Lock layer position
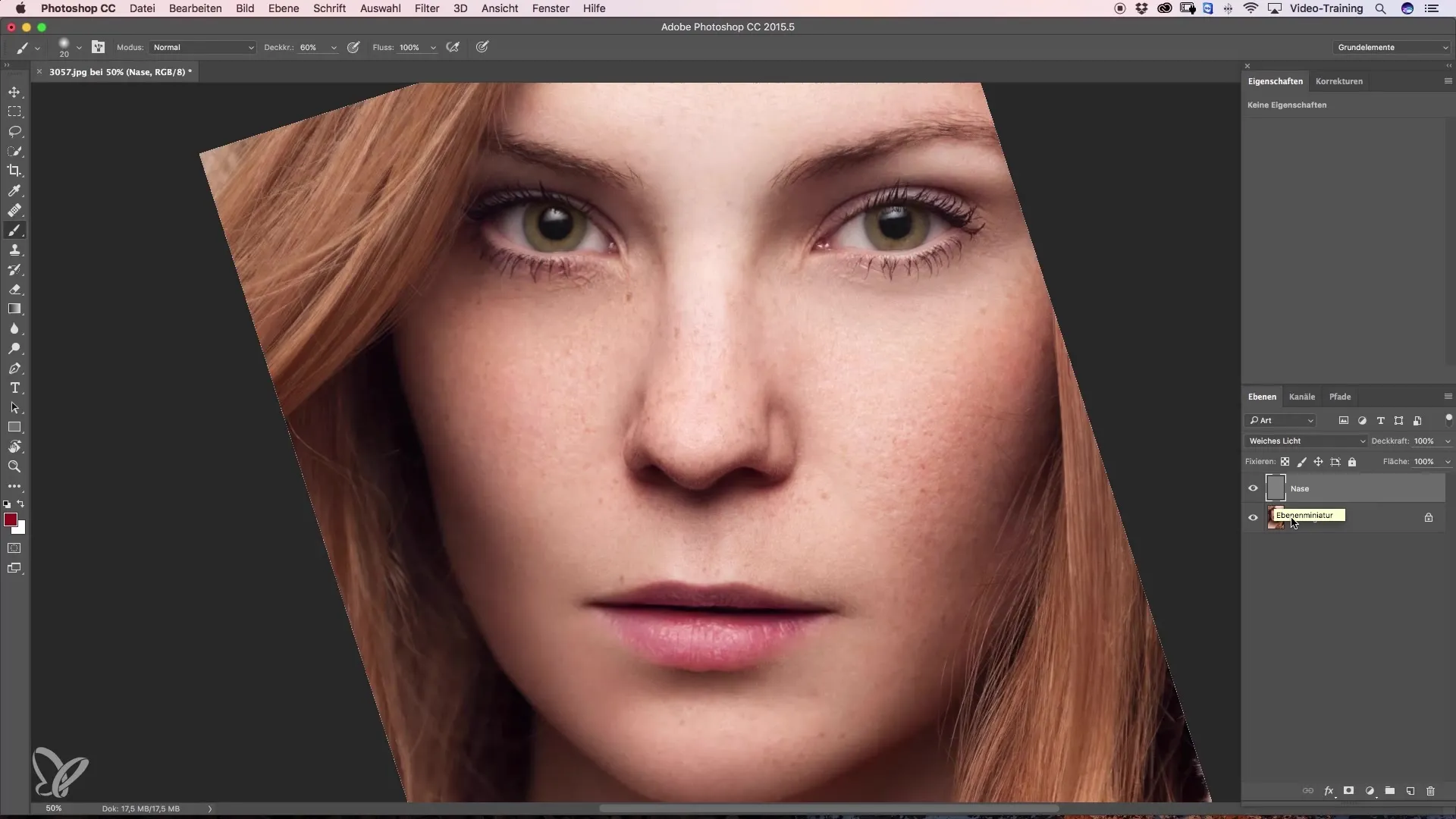Image resolution: width=1456 pixels, height=819 pixels. coord(1318,461)
